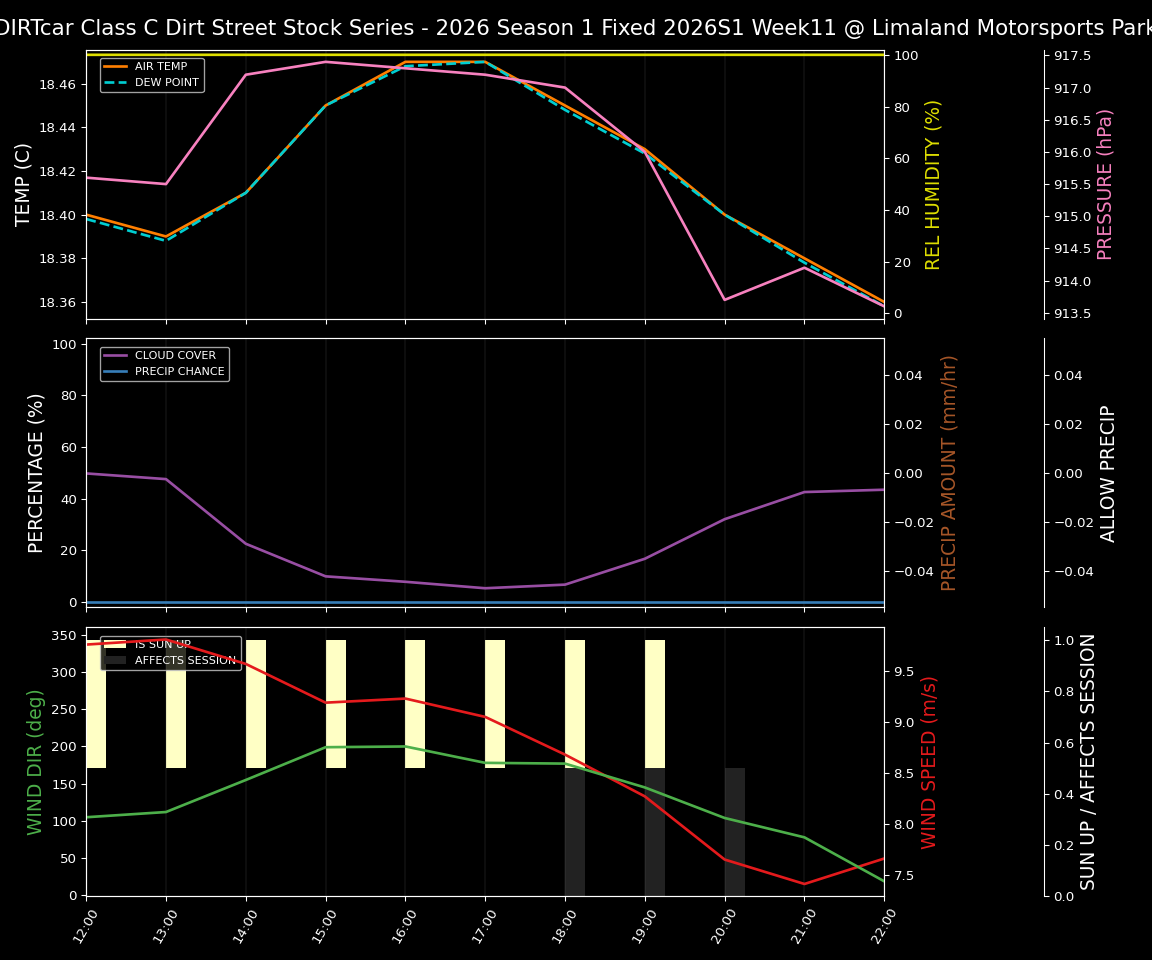Toggle the AIR TEMP legend entry visibility
1152x960 pixels.
point(160,66)
